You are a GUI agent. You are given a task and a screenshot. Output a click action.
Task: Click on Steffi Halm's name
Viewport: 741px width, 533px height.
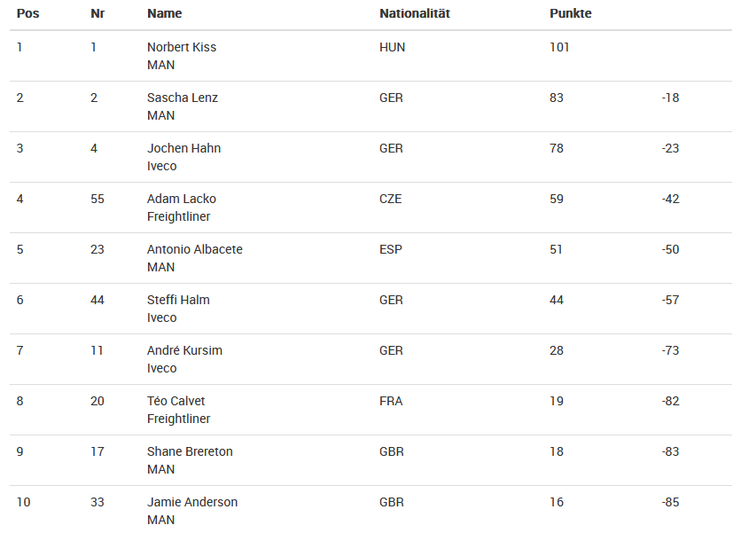point(178,300)
